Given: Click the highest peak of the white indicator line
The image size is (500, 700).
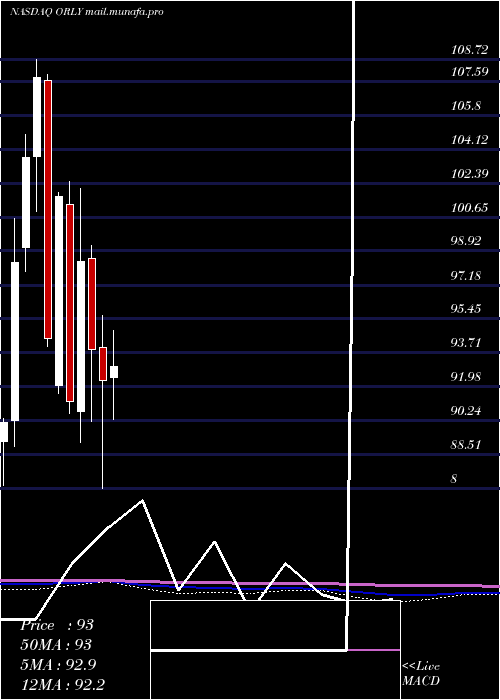Looking at the screenshot, I should 142,500.
